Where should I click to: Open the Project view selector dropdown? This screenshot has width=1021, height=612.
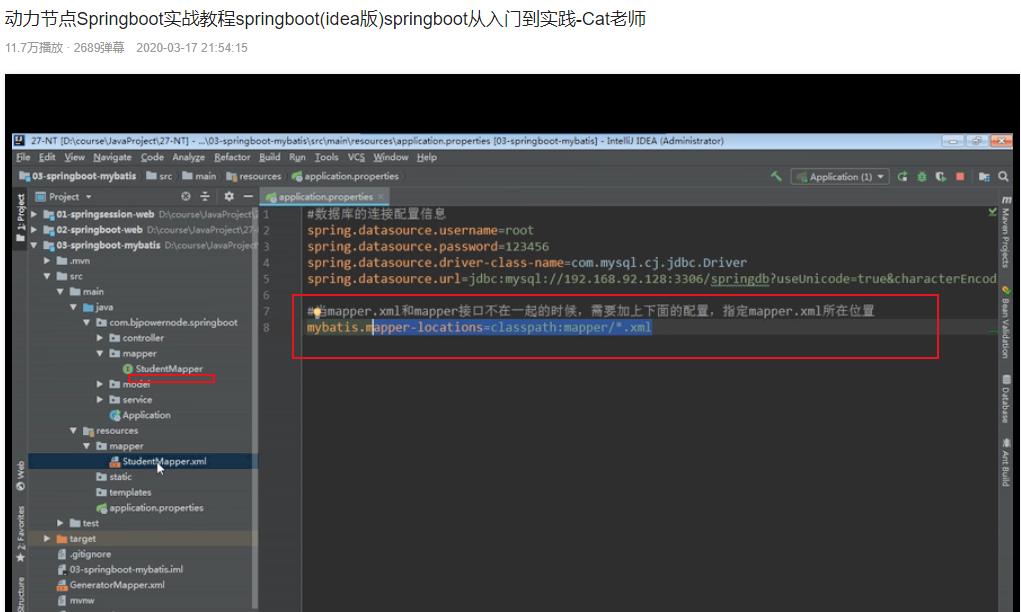pyautogui.click(x=64, y=197)
